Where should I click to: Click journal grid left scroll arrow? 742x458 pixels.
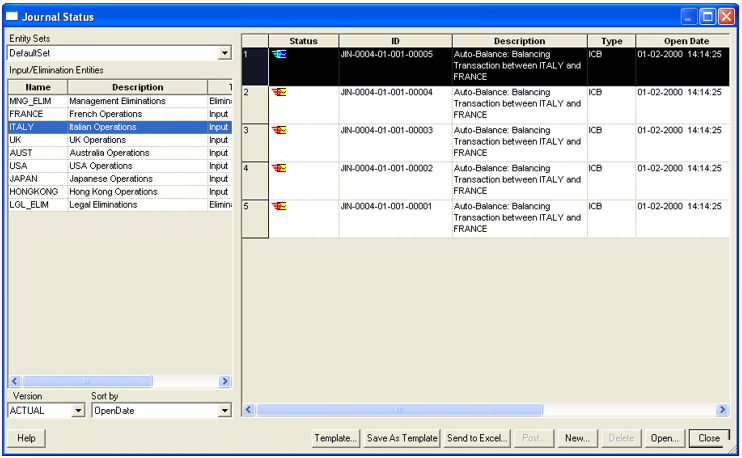tap(248, 410)
